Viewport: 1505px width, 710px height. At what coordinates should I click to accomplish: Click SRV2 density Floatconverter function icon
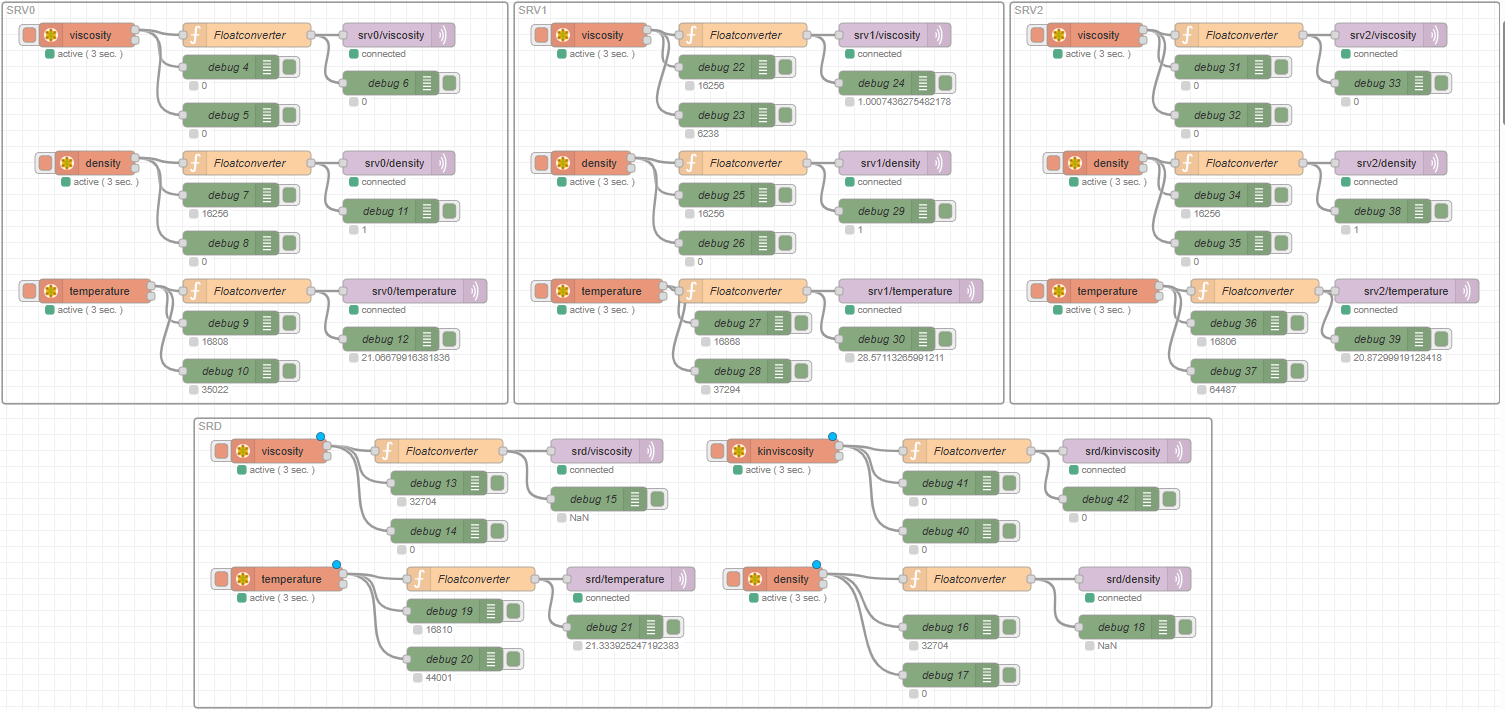click(x=1189, y=163)
